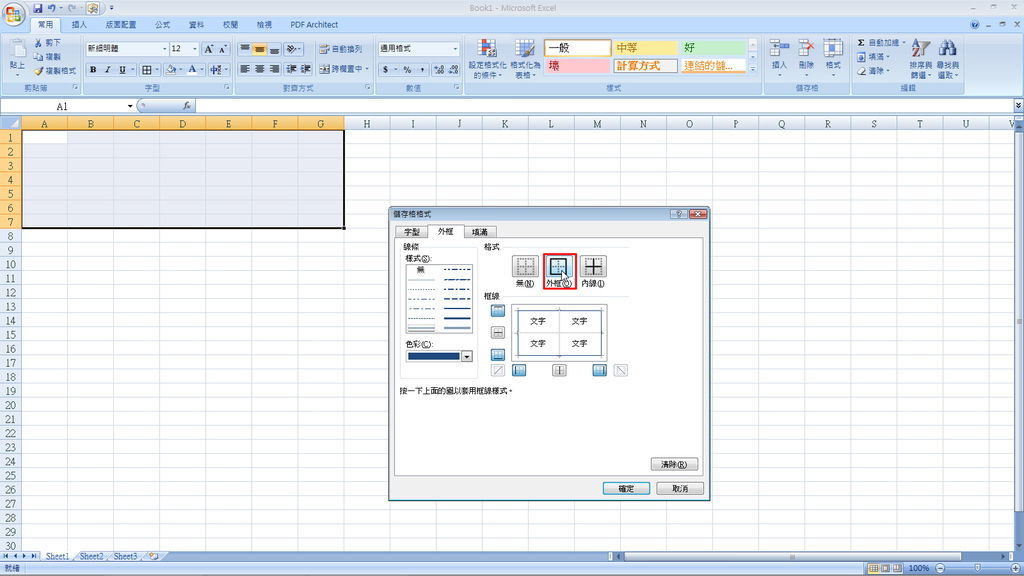
Task: Open 設定格式化的條件 conditional formatting
Action: point(487,59)
